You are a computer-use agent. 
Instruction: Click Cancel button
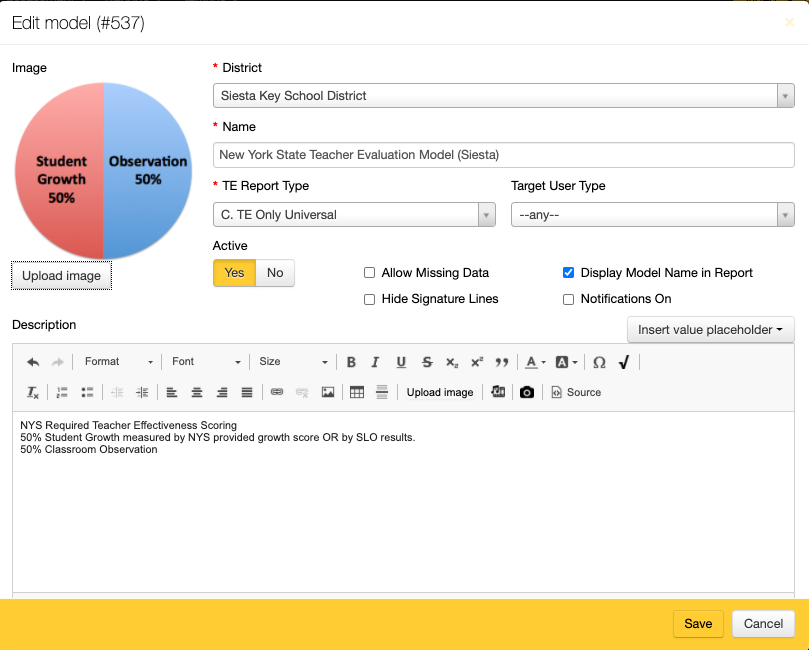pyautogui.click(x=763, y=624)
